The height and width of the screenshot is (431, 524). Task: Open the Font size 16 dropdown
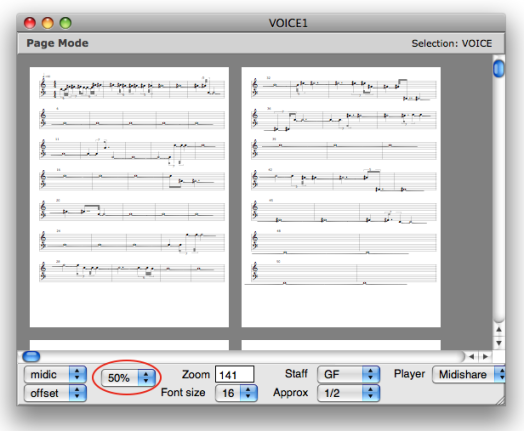pyautogui.click(x=236, y=393)
